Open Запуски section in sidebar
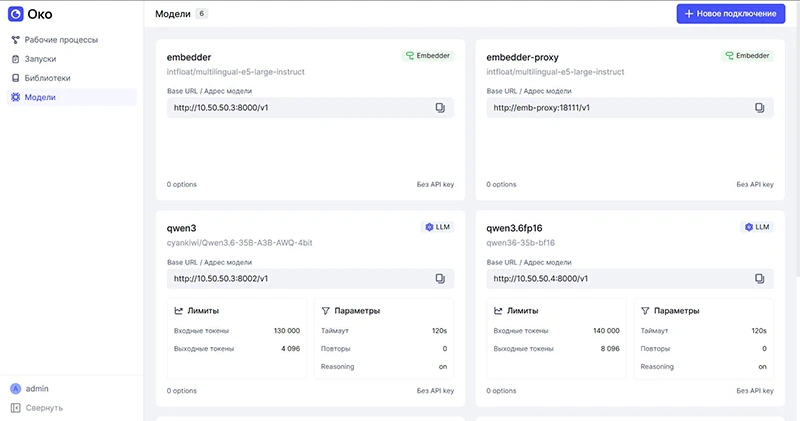The width and height of the screenshot is (800, 421). click(71, 59)
